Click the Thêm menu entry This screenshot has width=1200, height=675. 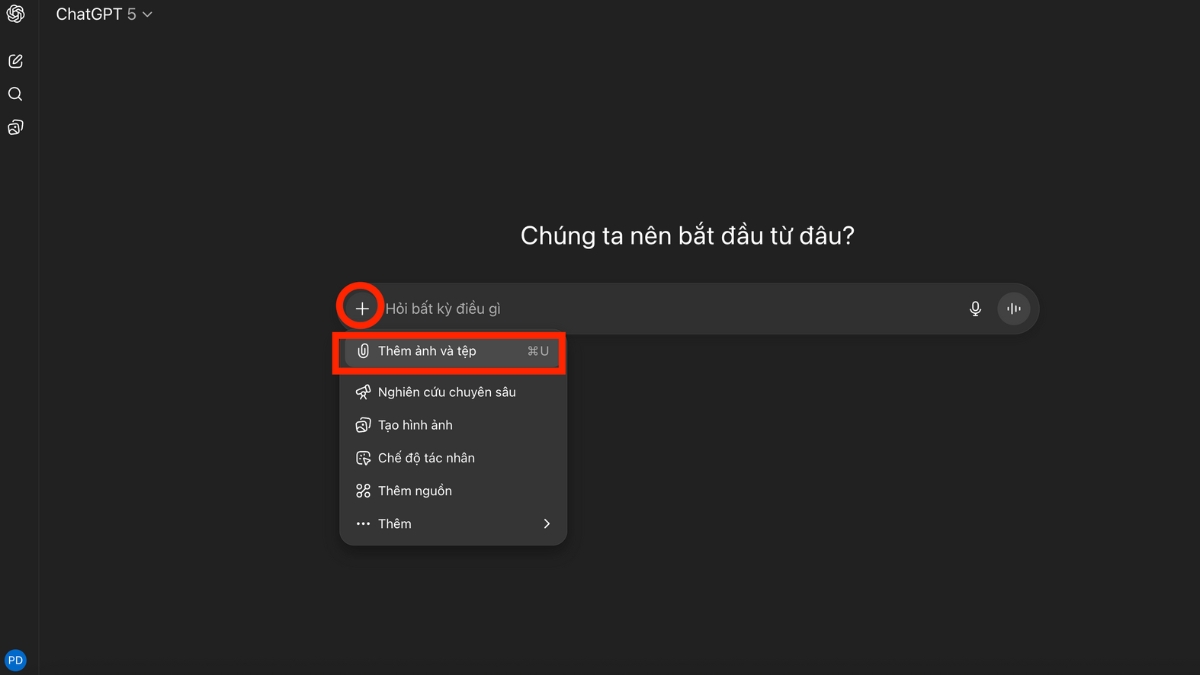click(394, 523)
